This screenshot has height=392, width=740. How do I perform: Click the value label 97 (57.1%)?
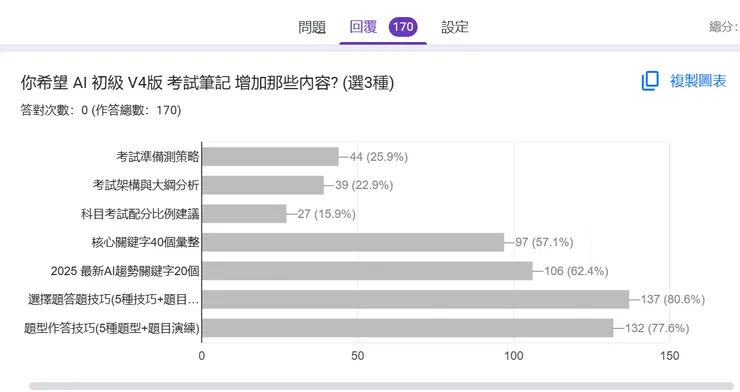point(544,242)
